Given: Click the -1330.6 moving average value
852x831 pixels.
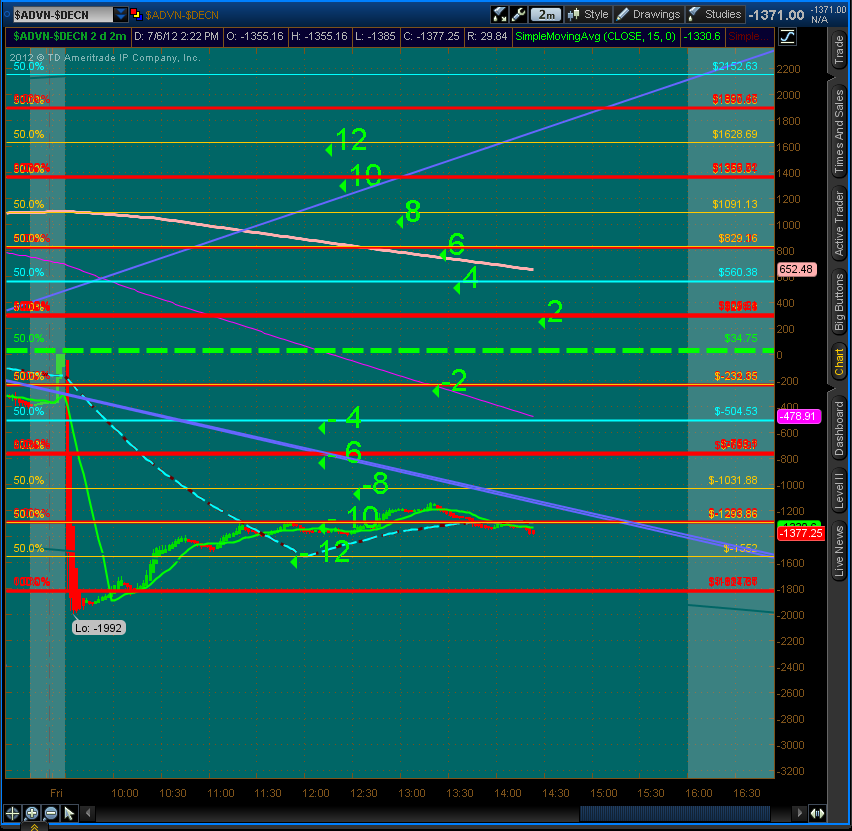Looking at the screenshot, I should (702, 36).
